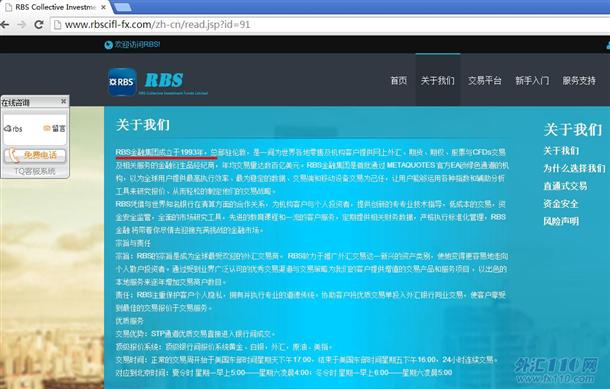Viewport: 610px width, 389px height.
Task: Click the underlined text RBS金融集团成立于1993年
Action: 160,152
